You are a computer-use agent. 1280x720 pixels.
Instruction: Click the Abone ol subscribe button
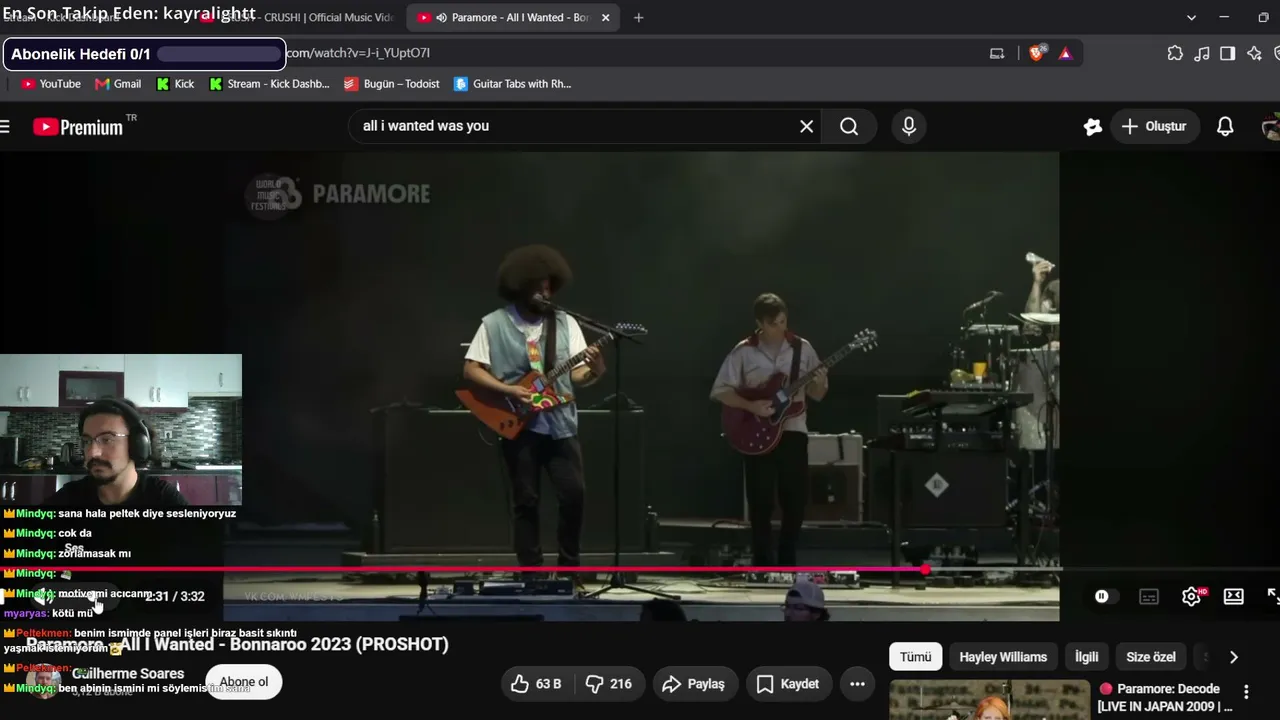(x=244, y=682)
